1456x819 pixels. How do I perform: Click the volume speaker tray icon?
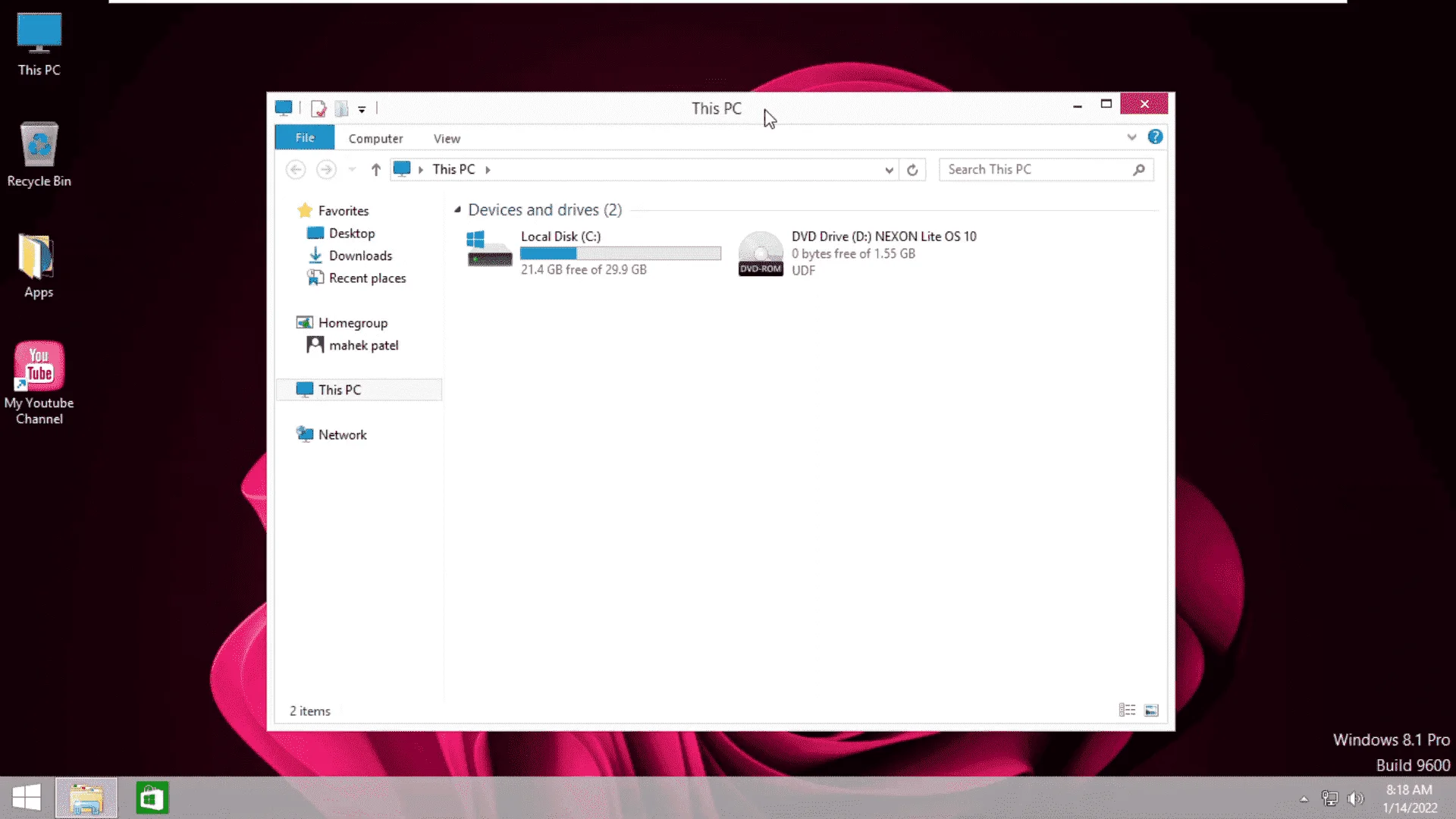click(1355, 799)
